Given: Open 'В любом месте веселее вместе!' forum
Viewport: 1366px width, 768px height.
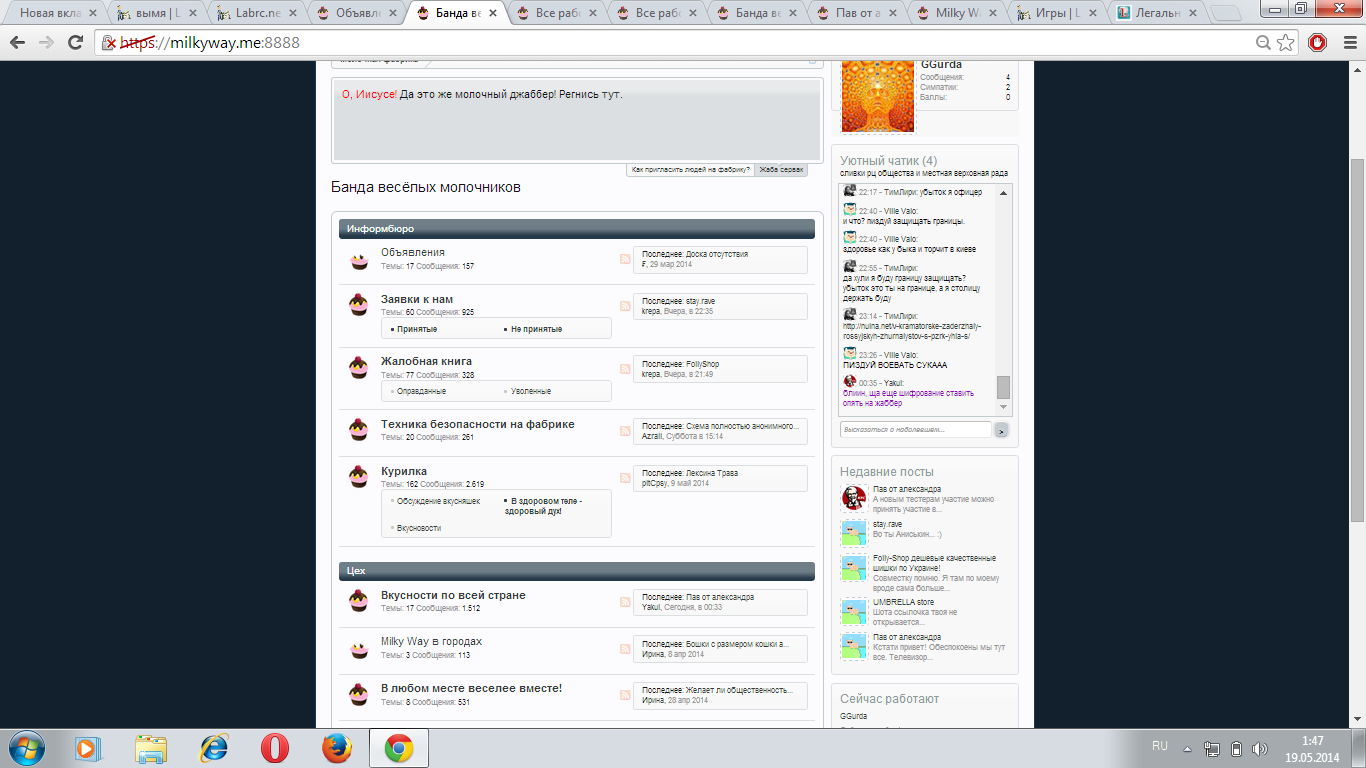Looking at the screenshot, I should point(471,688).
